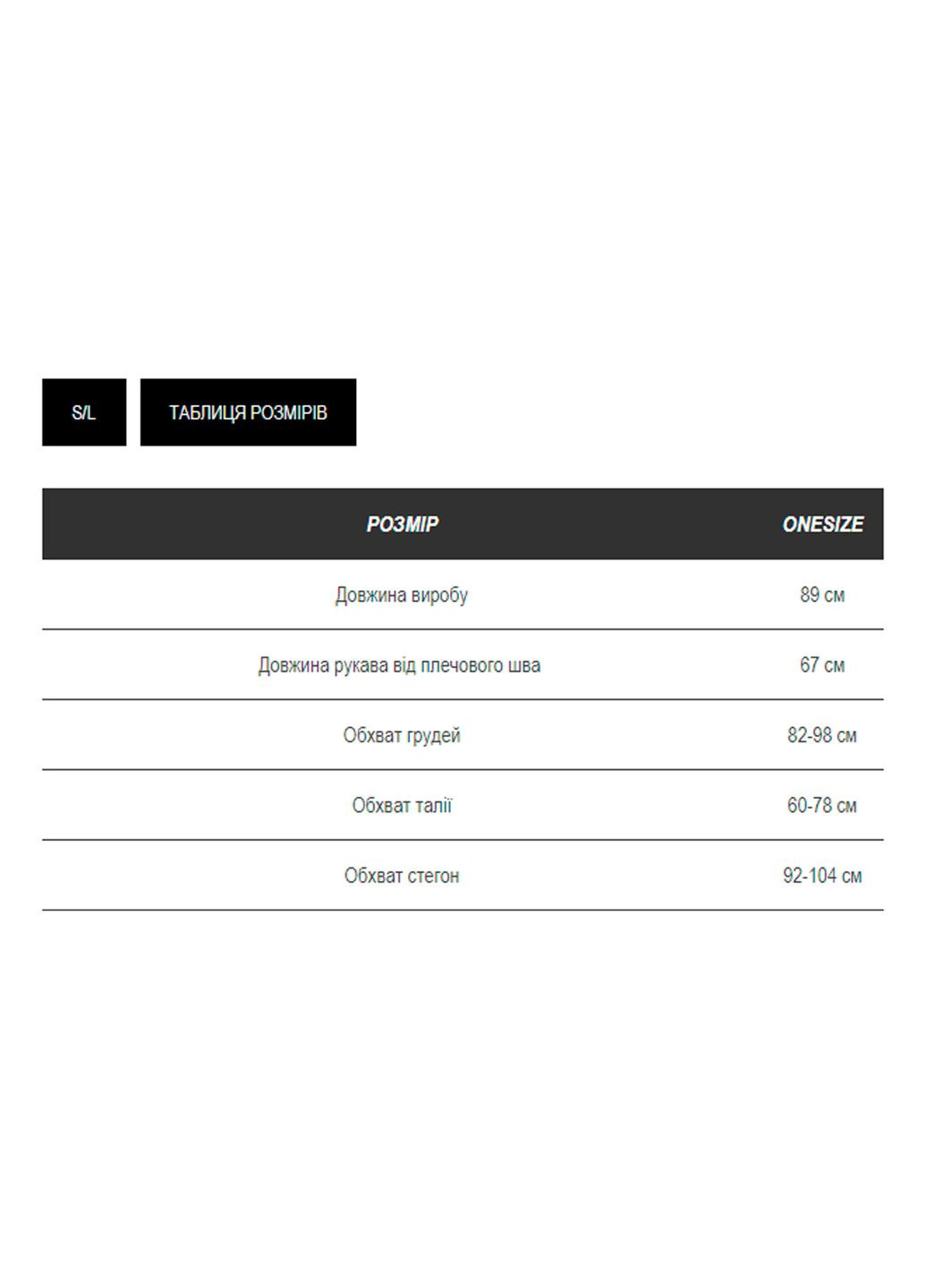The height and width of the screenshot is (1288, 926).
Task: Click the divider below Обхват талії row
Action: [x=463, y=840]
